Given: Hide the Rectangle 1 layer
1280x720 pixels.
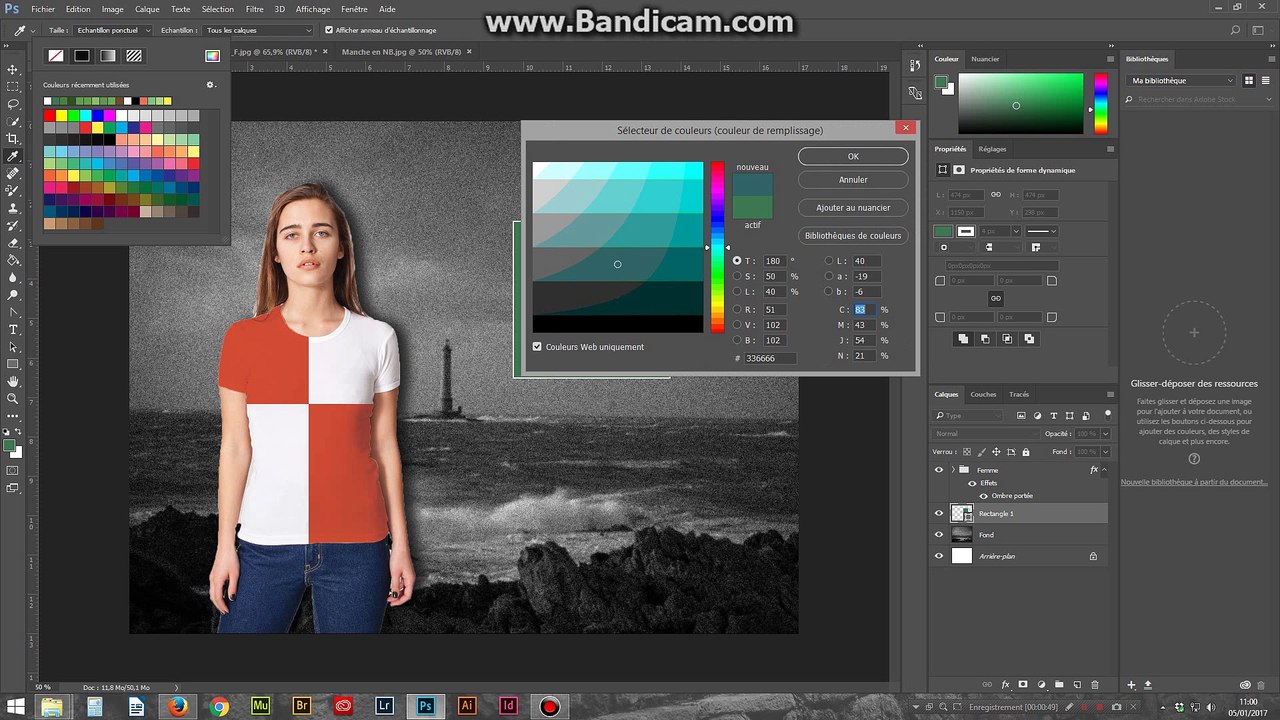Looking at the screenshot, I should 938,513.
